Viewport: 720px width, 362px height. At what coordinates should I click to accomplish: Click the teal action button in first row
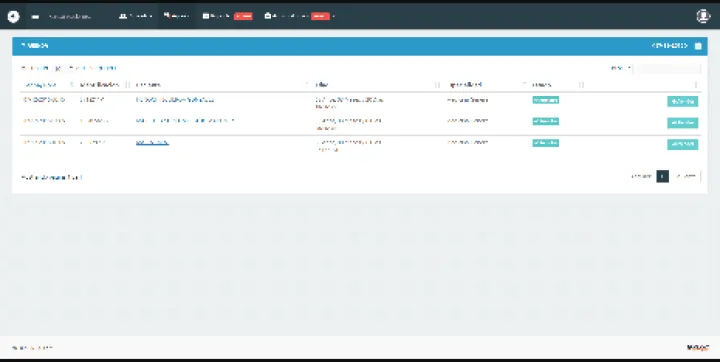pyautogui.click(x=682, y=102)
